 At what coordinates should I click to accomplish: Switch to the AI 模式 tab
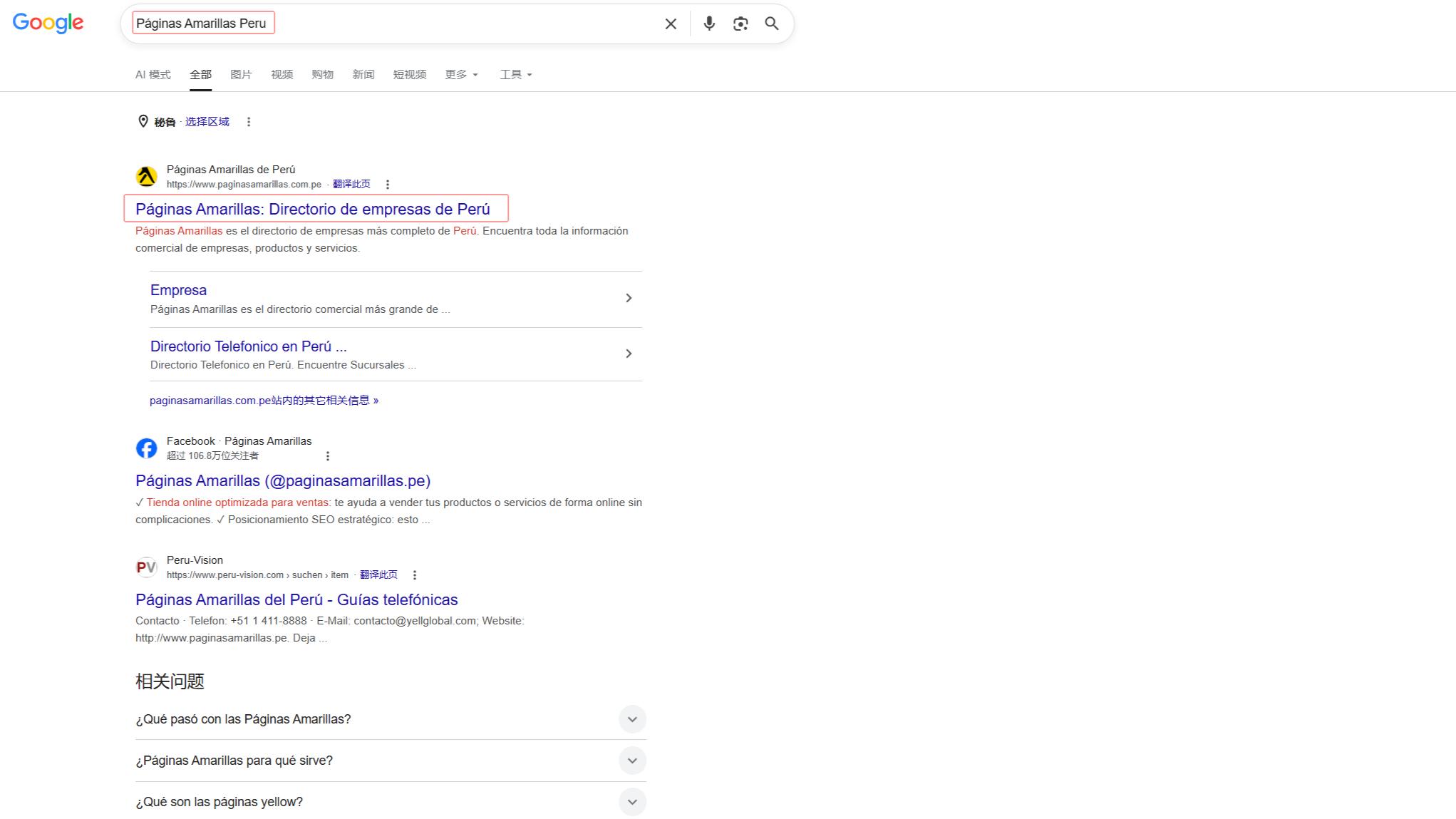pyautogui.click(x=153, y=74)
